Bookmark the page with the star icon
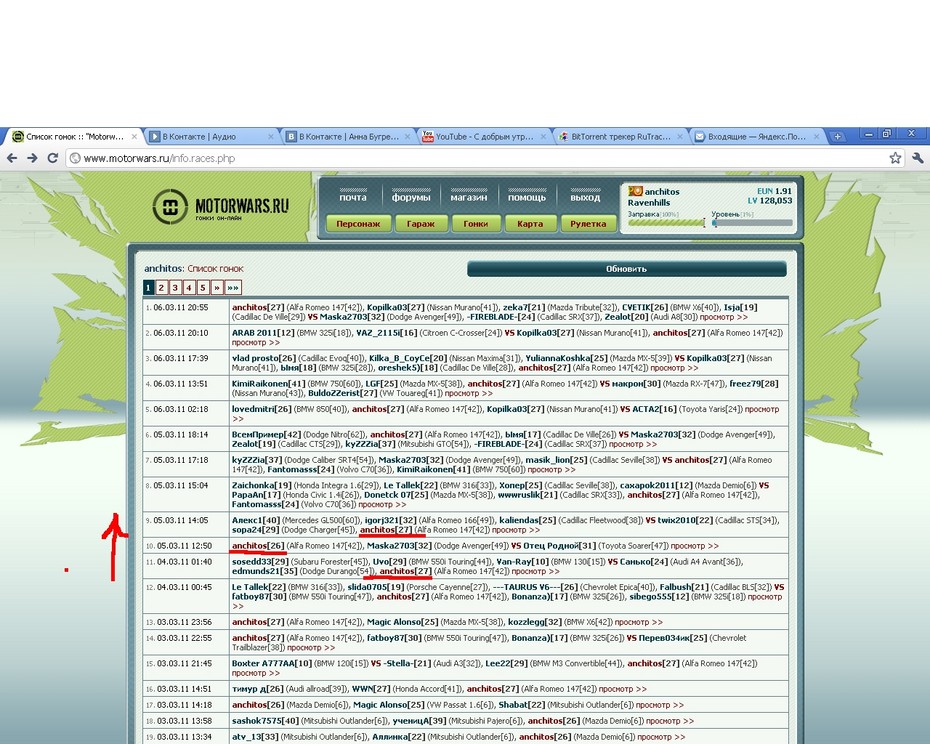The width and height of the screenshot is (930, 744). point(895,158)
